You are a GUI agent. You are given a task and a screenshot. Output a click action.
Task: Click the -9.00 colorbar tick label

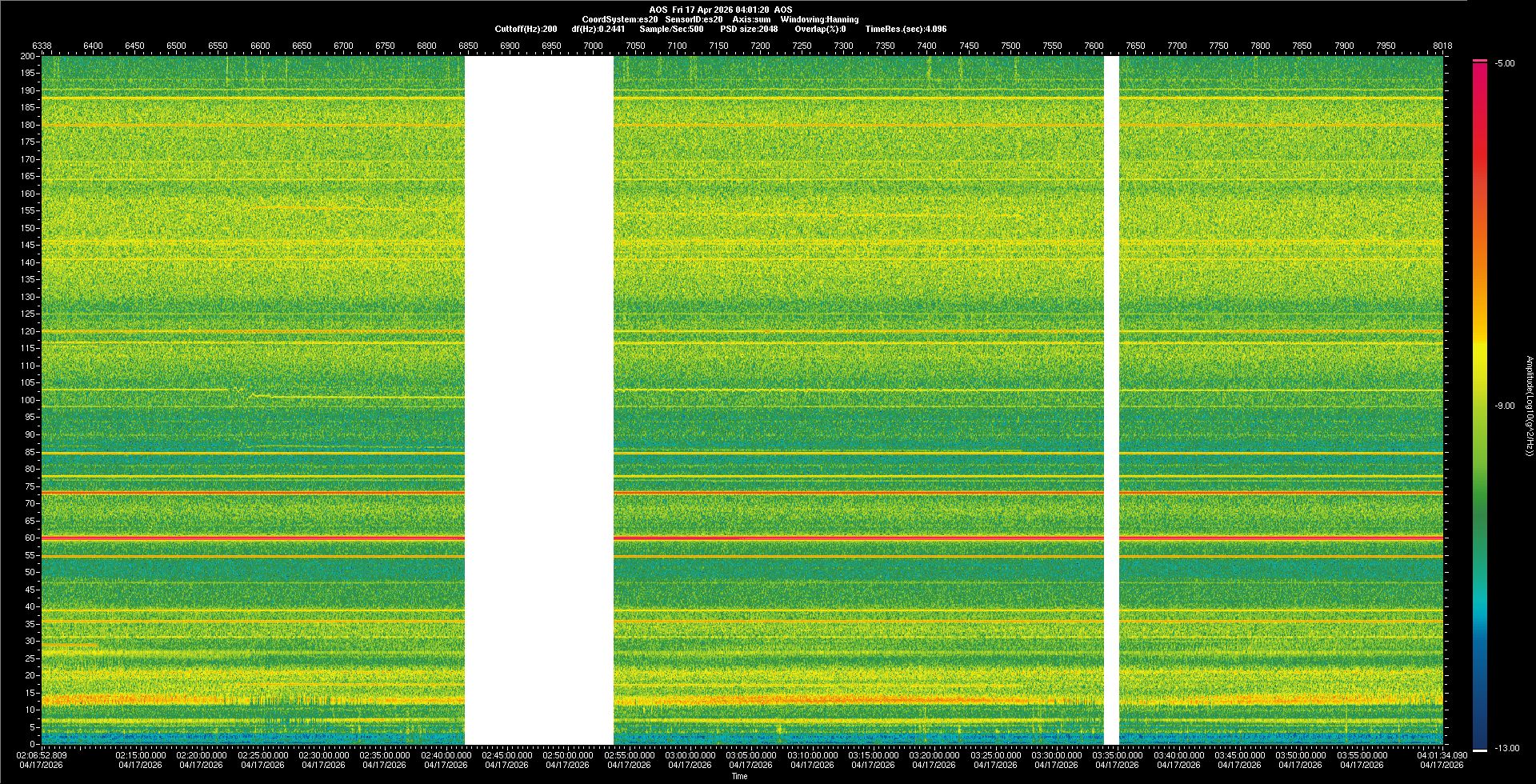click(x=1505, y=406)
